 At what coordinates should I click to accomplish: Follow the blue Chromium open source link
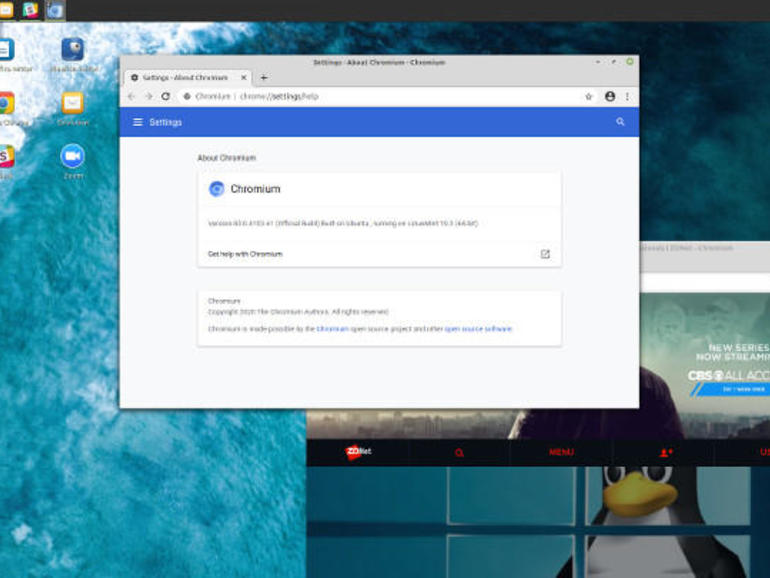tap(332, 329)
